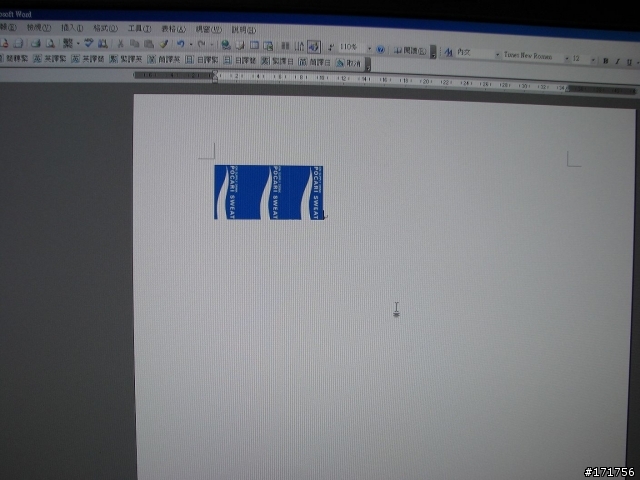Click the Research icon
This screenshot has width=640, height=480.
click(103, 43)
